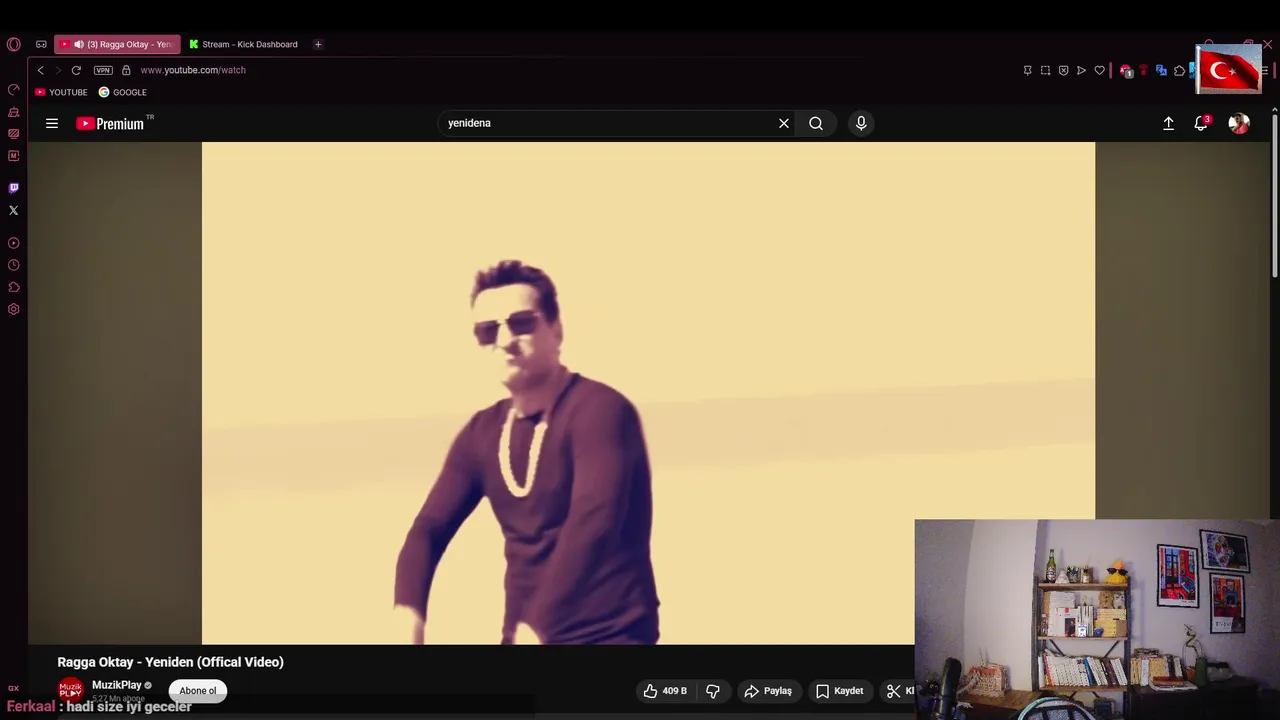Clear the YouTube search query

click(784, 123)
